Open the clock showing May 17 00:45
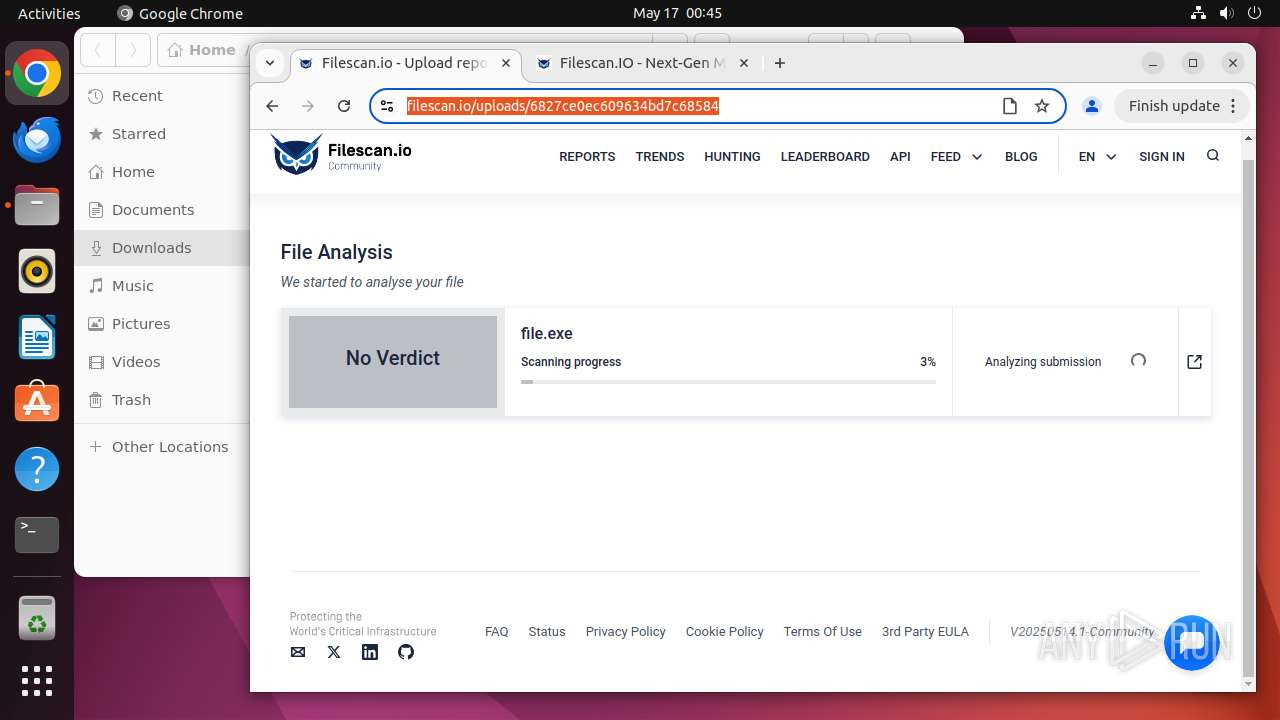The image size is (1280, 720). [677, 13]
